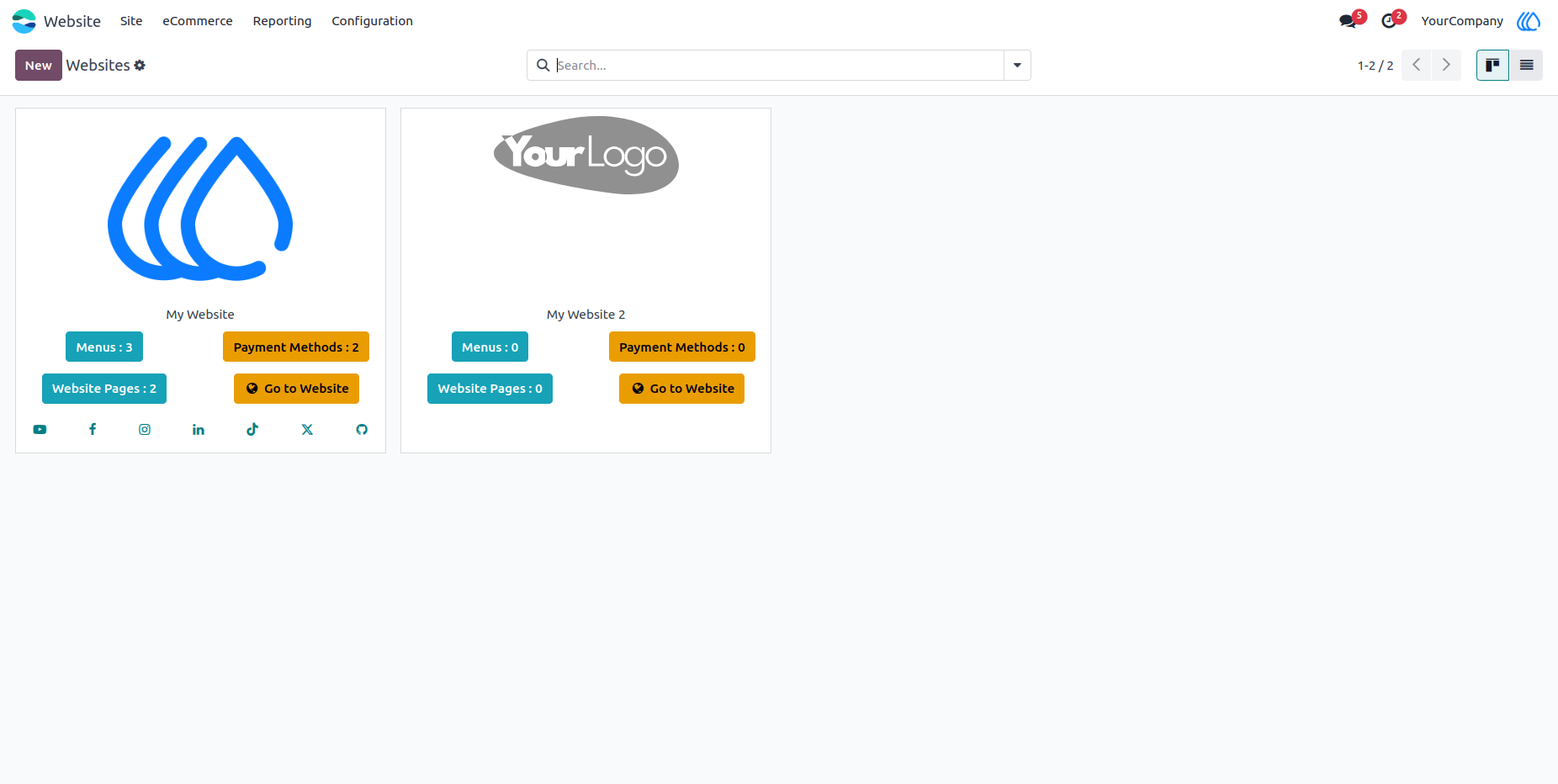Expand the search options dropdown arrow
Image resolution: width=1558 pixels, height=784 pixels.
point(1017,66)
